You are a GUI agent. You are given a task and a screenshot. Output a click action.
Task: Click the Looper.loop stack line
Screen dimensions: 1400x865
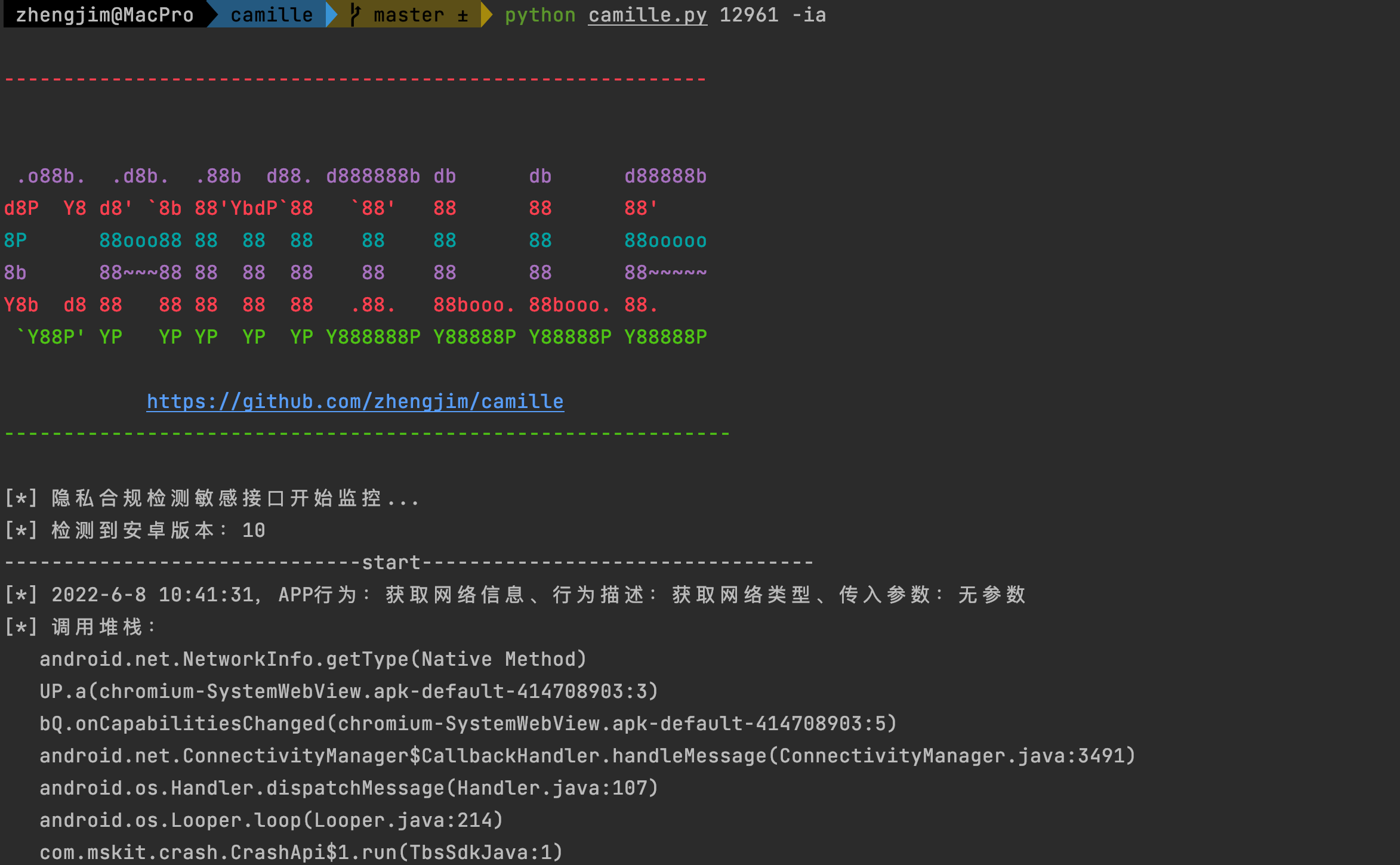coord(272,820)
